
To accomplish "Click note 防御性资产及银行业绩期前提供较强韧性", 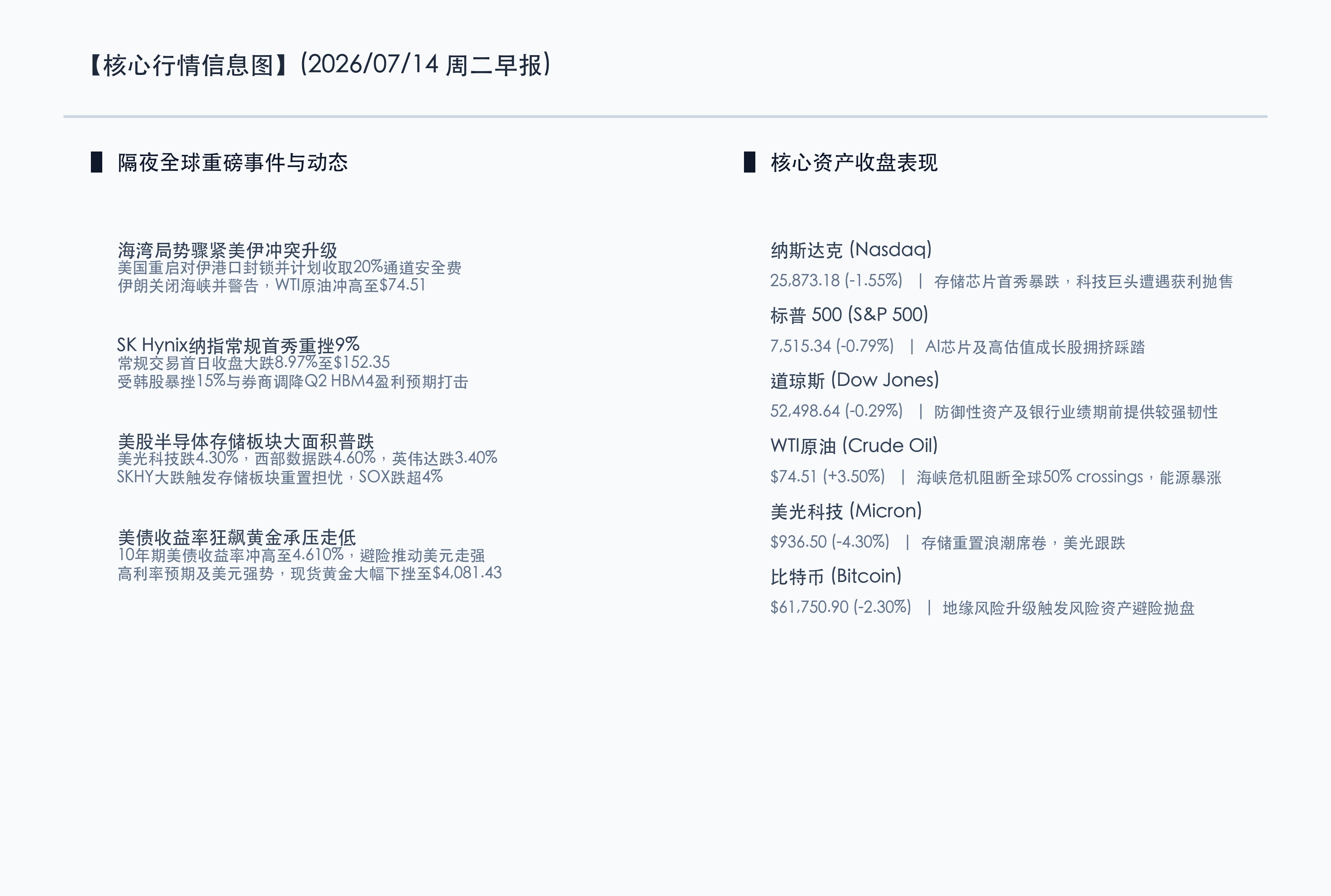I will [x=1076, y=412].
